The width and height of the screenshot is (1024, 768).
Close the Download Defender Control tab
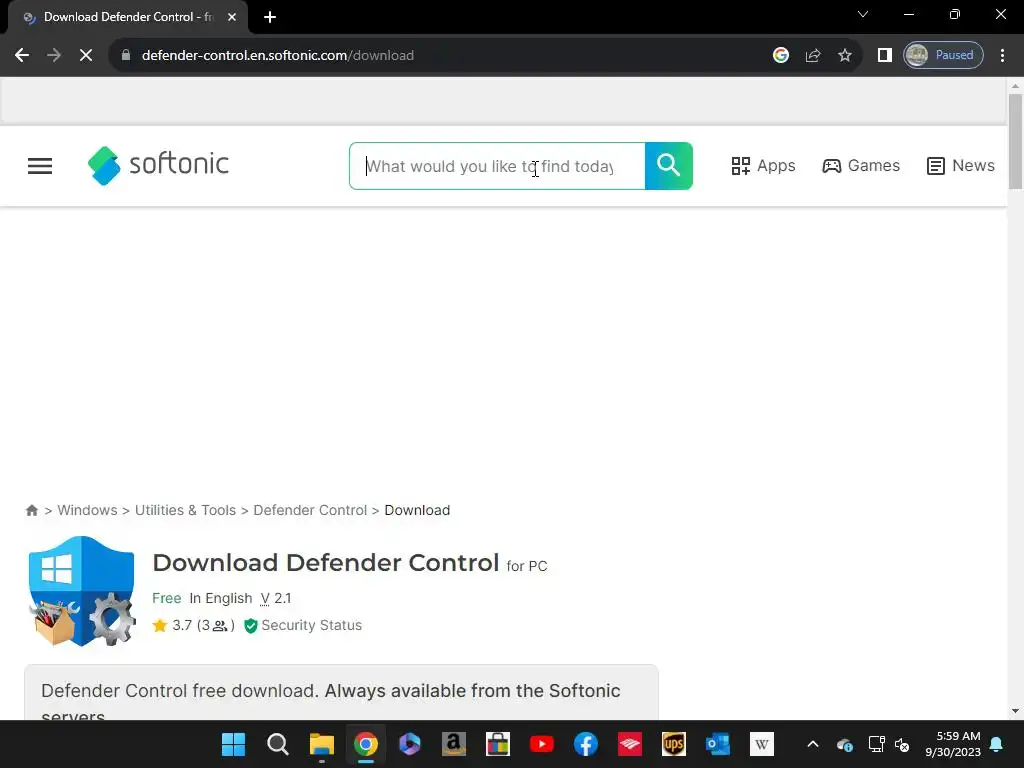232,17
